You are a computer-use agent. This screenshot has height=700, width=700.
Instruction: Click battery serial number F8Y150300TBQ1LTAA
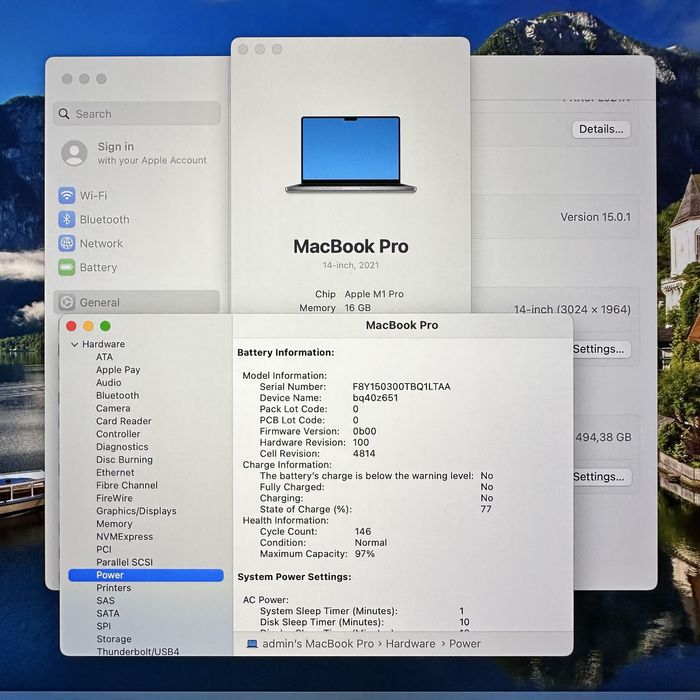(401, 387)
